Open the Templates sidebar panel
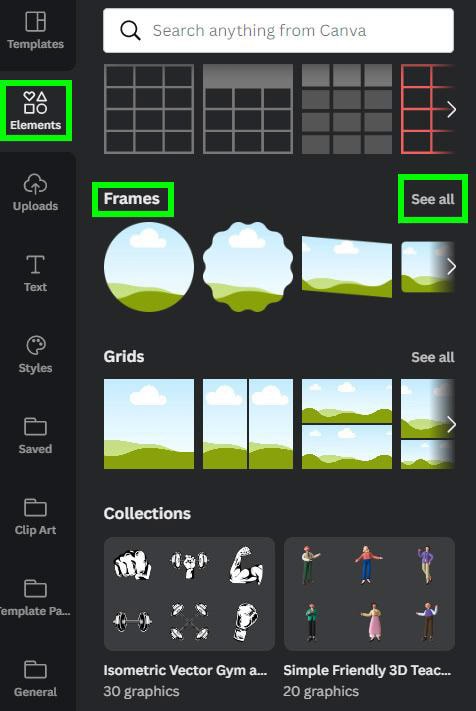 tap(35, 30)
